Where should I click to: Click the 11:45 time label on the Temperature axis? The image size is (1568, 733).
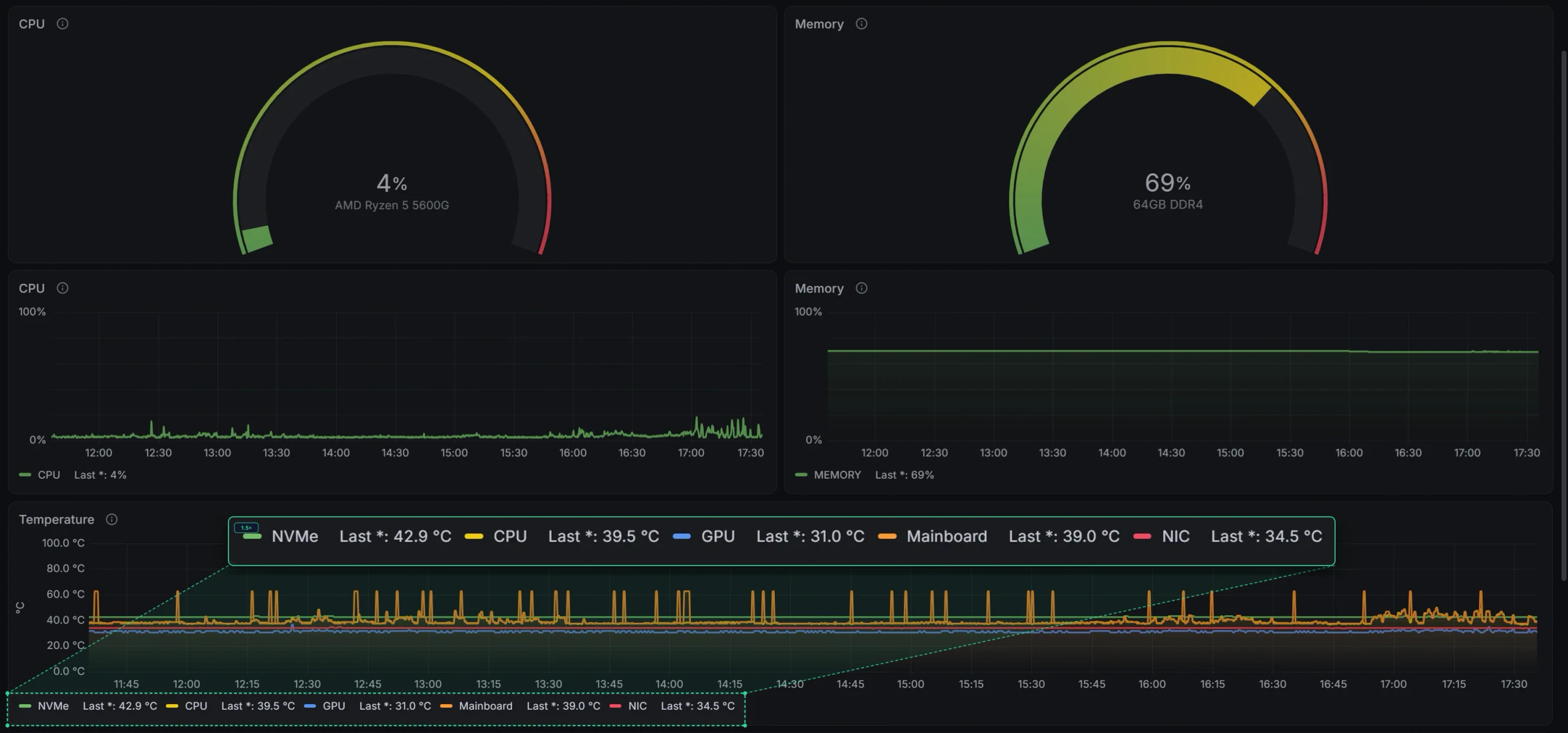pyautogui.click(x=126, y=684)
